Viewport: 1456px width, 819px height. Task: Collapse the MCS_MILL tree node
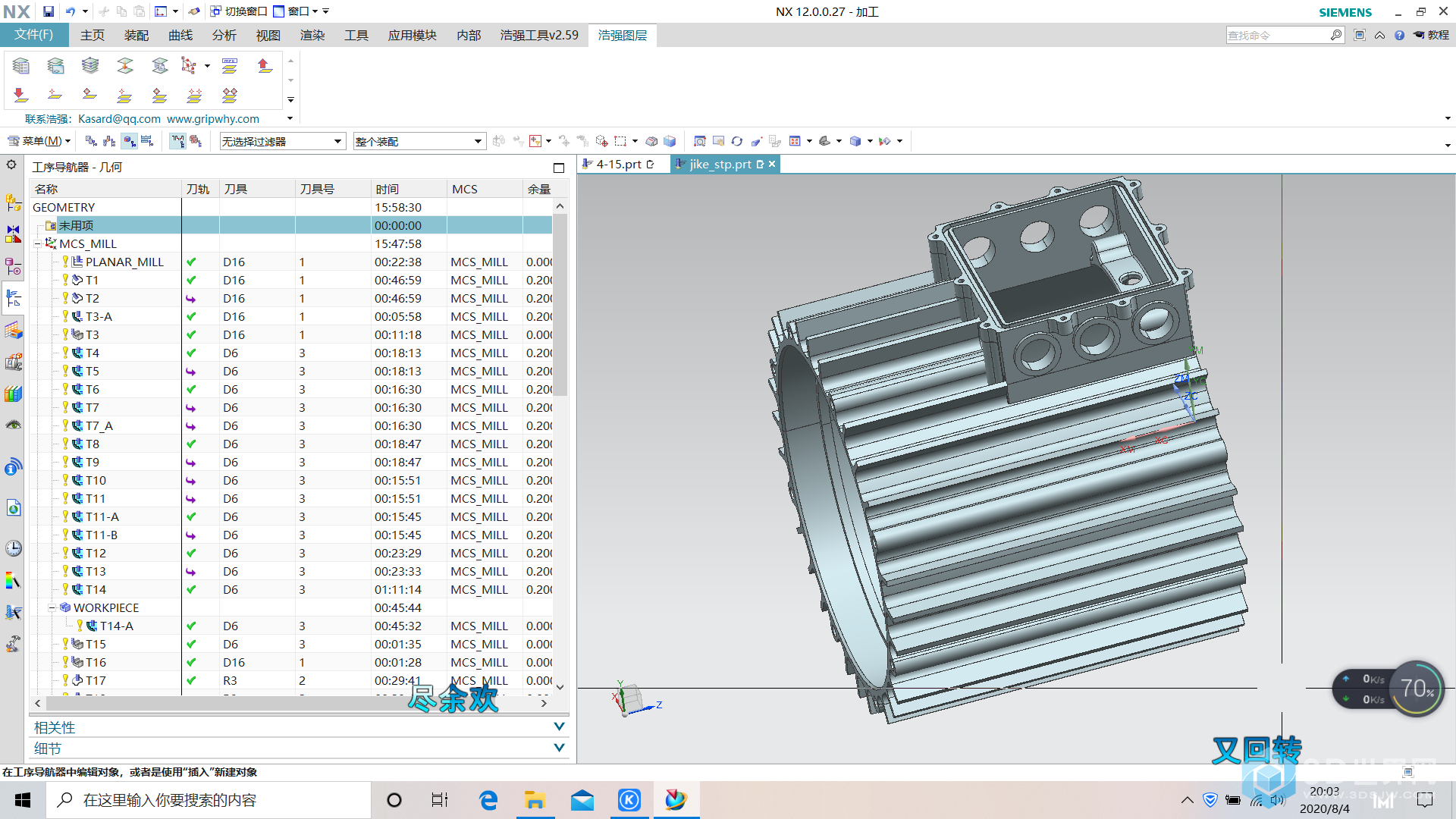point(37,244)
